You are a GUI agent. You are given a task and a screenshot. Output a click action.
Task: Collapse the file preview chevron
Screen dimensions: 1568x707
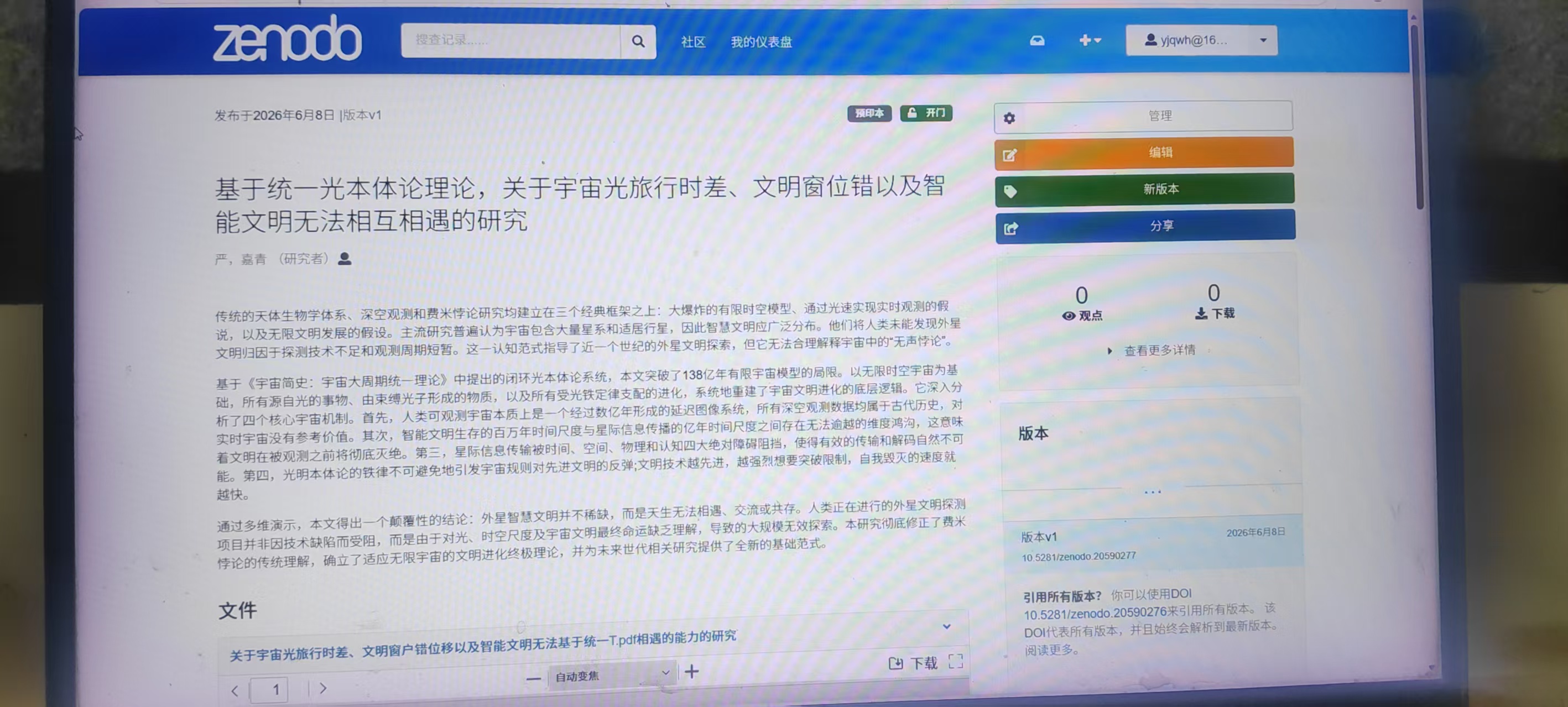[x=946, y=626]
